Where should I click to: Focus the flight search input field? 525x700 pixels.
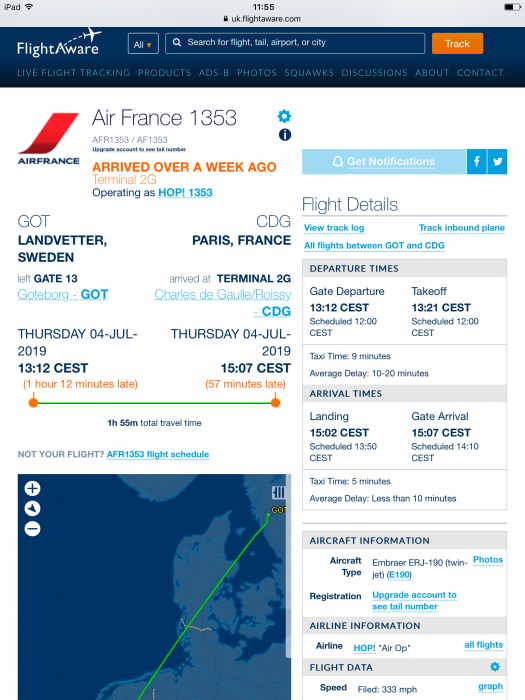[x=295, y=43]
